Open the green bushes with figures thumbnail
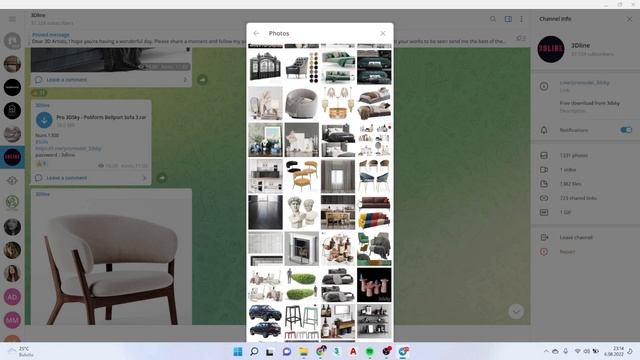 pyautogui.click(x=302, y=285)
